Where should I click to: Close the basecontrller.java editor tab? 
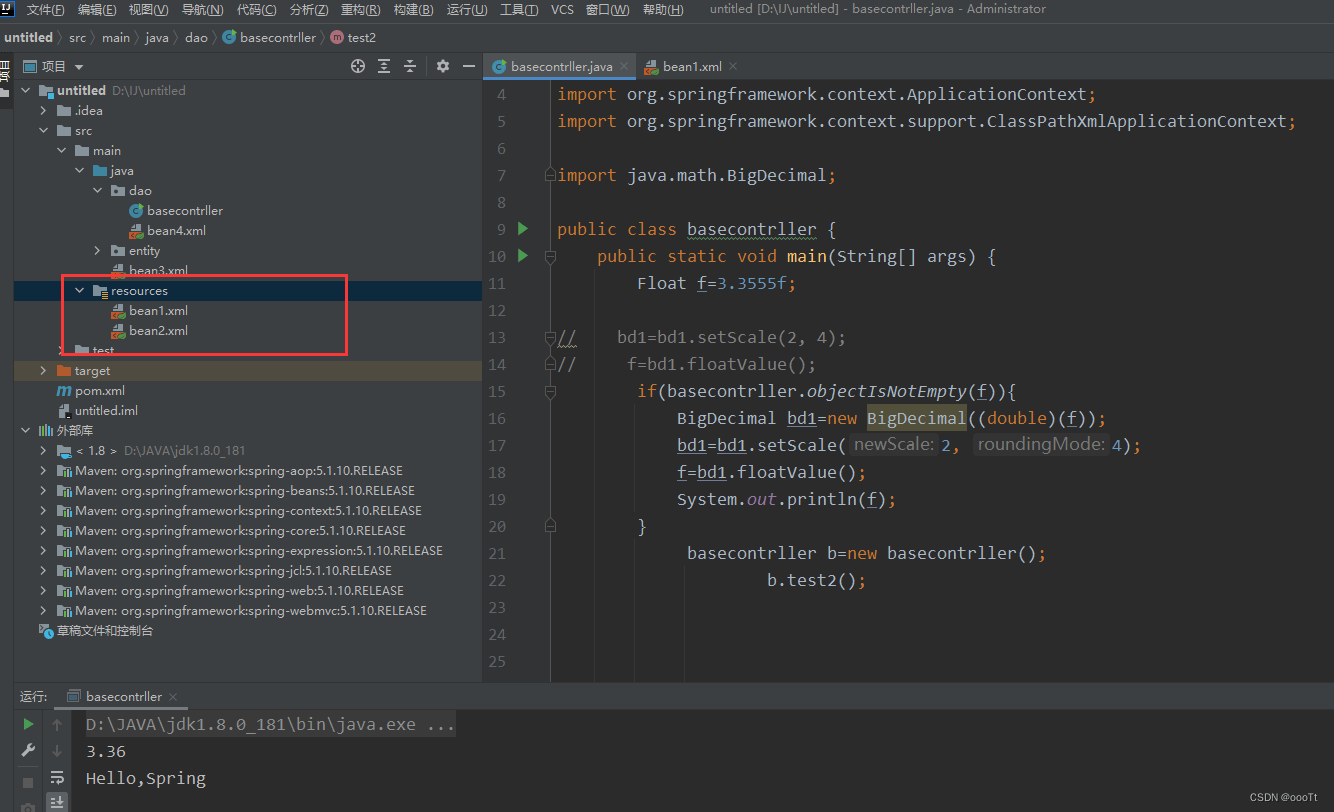pyautogui.click(x=625, y=67)
